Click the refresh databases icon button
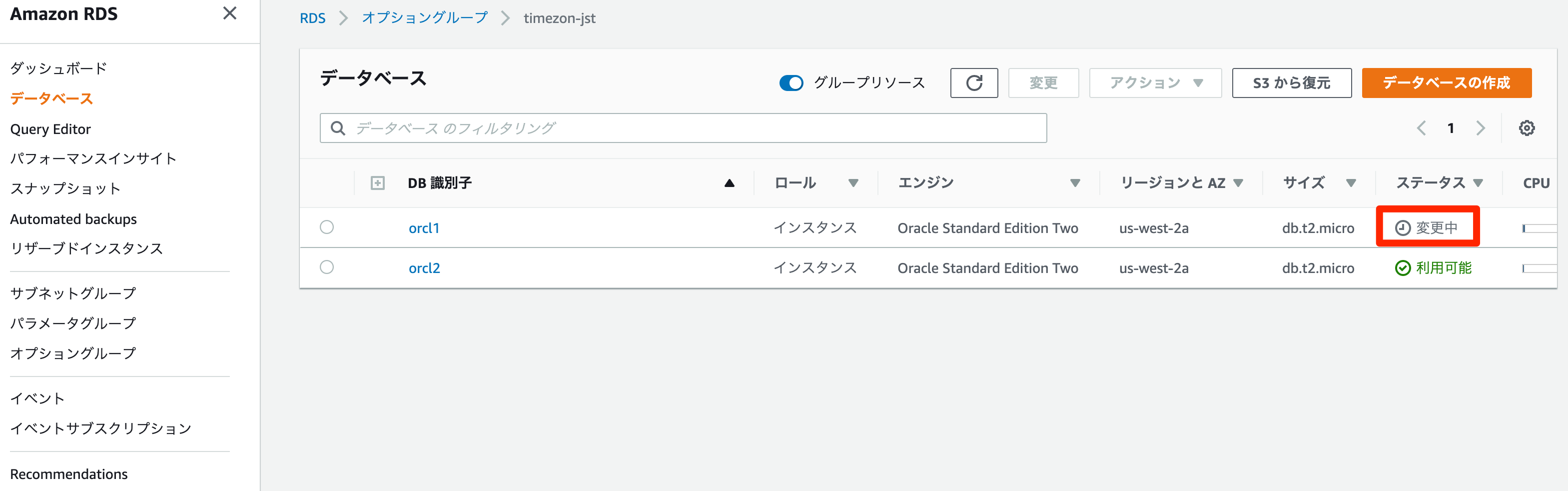 click(x=973, y=83)
